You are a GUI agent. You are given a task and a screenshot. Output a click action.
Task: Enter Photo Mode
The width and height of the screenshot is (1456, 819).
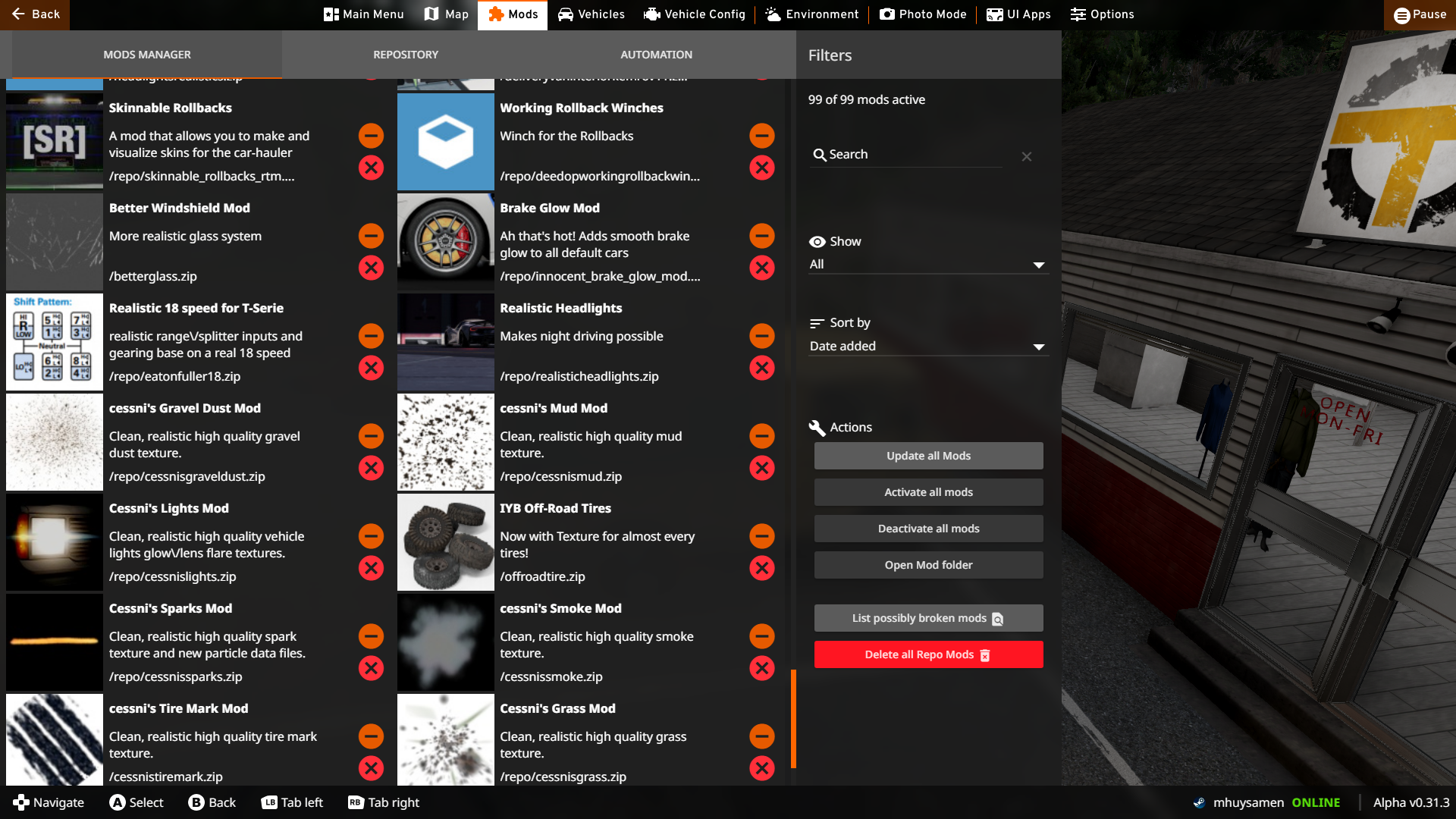(923, 14)
